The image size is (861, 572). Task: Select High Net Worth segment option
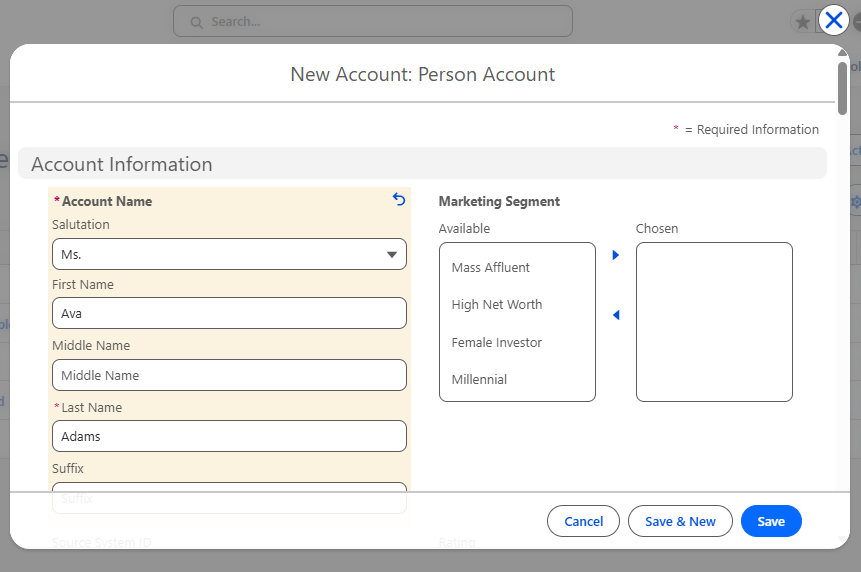(497, 305)
